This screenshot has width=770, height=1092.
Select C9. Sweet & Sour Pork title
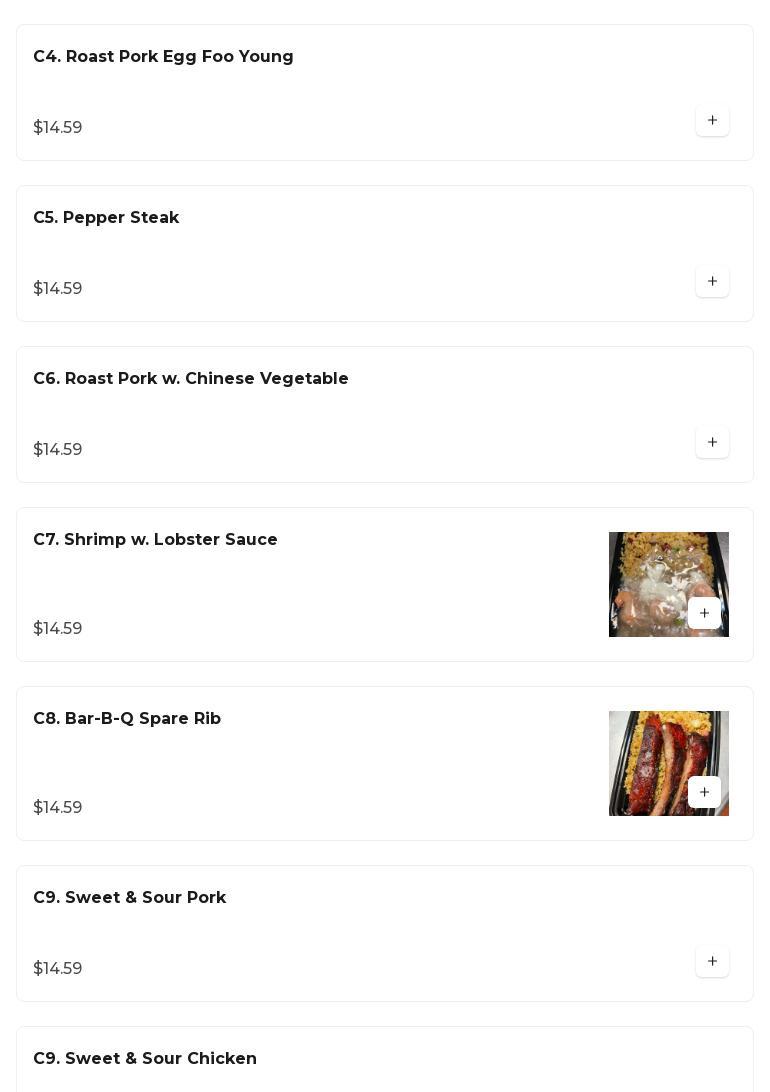point(129,898)
